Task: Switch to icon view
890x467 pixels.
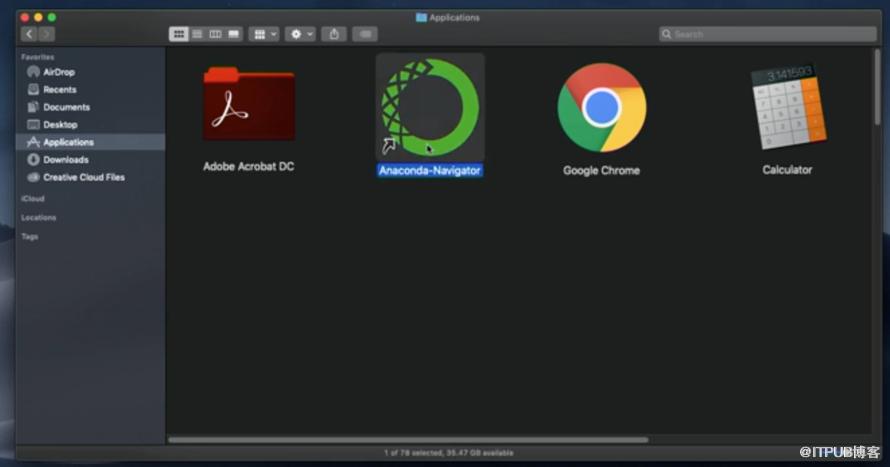Action: [x=178, y=34]
